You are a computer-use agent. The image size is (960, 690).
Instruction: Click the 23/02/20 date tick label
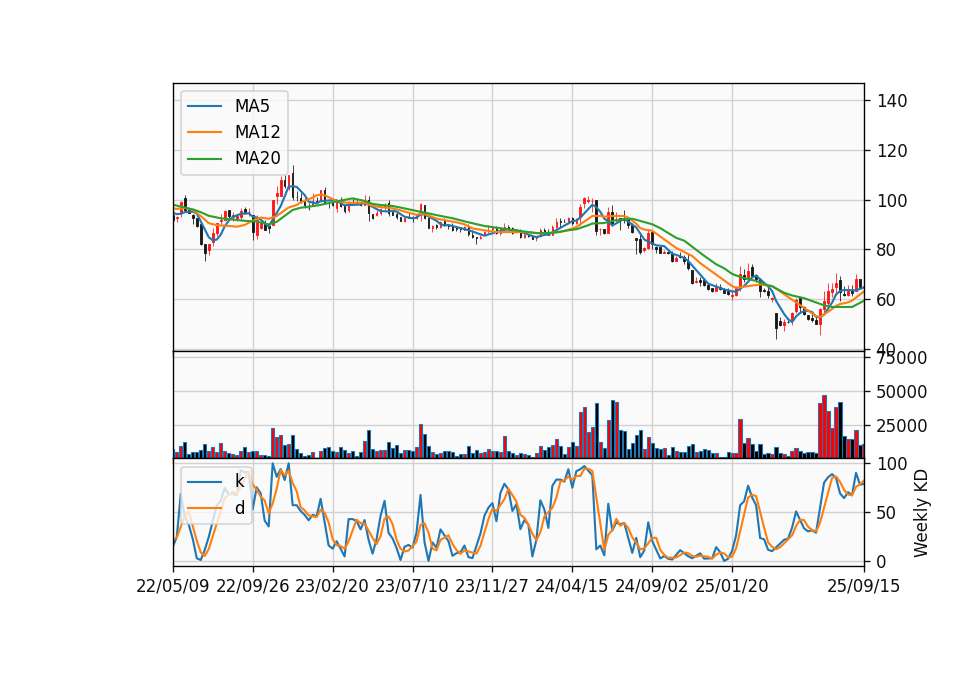pyautogui.click(x=332, y=586)
